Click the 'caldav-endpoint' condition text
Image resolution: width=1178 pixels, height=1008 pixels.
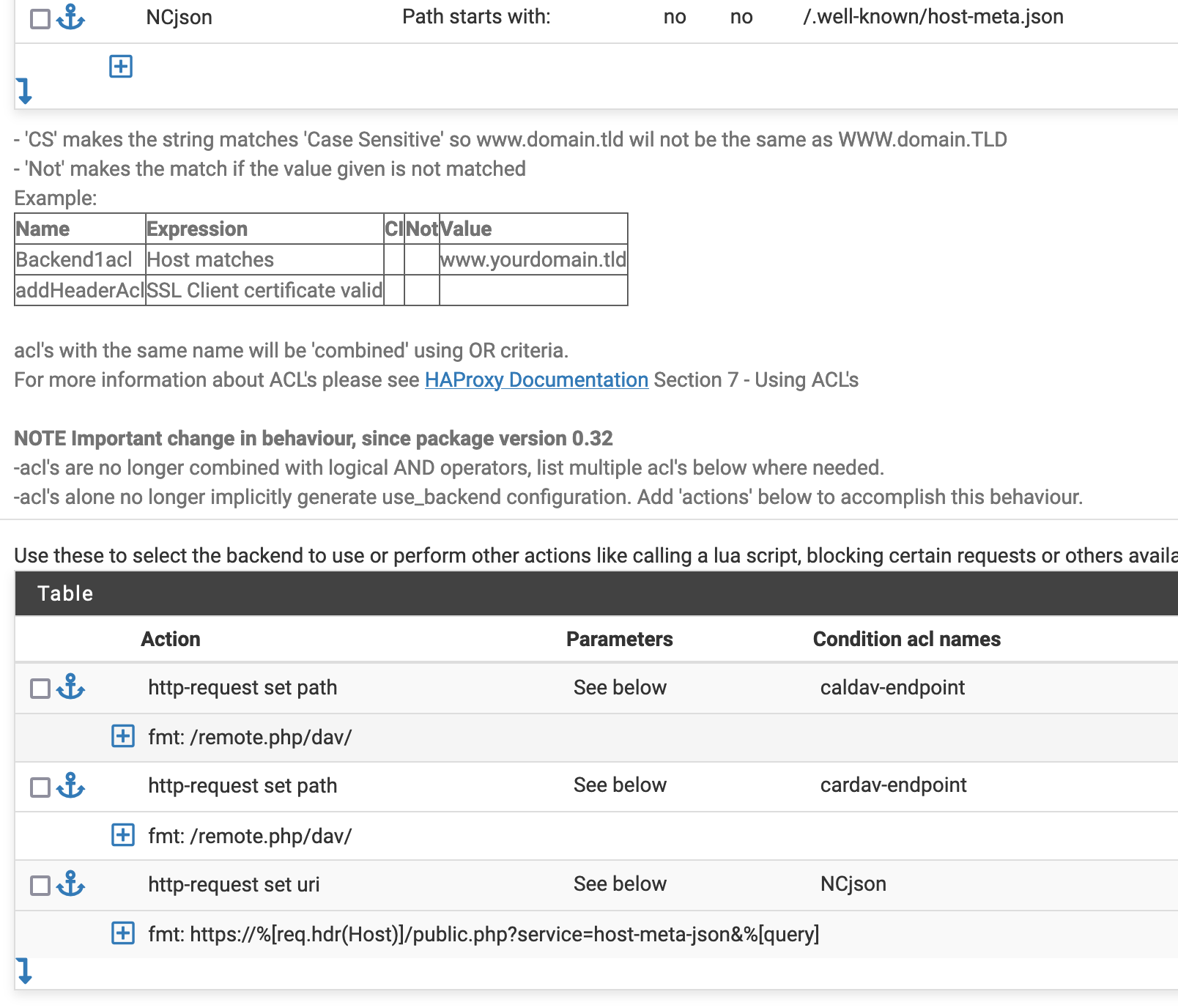[892, 687]
